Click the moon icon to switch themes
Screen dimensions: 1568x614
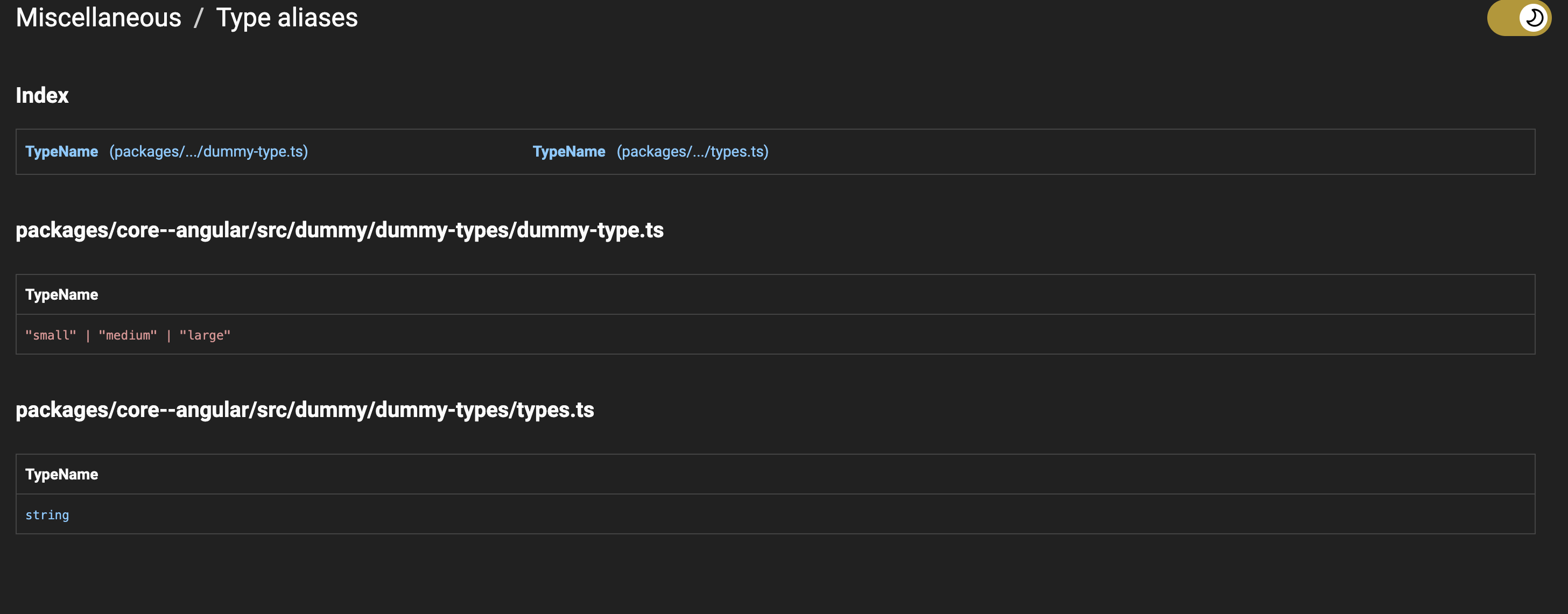[x=1534, y=18]
